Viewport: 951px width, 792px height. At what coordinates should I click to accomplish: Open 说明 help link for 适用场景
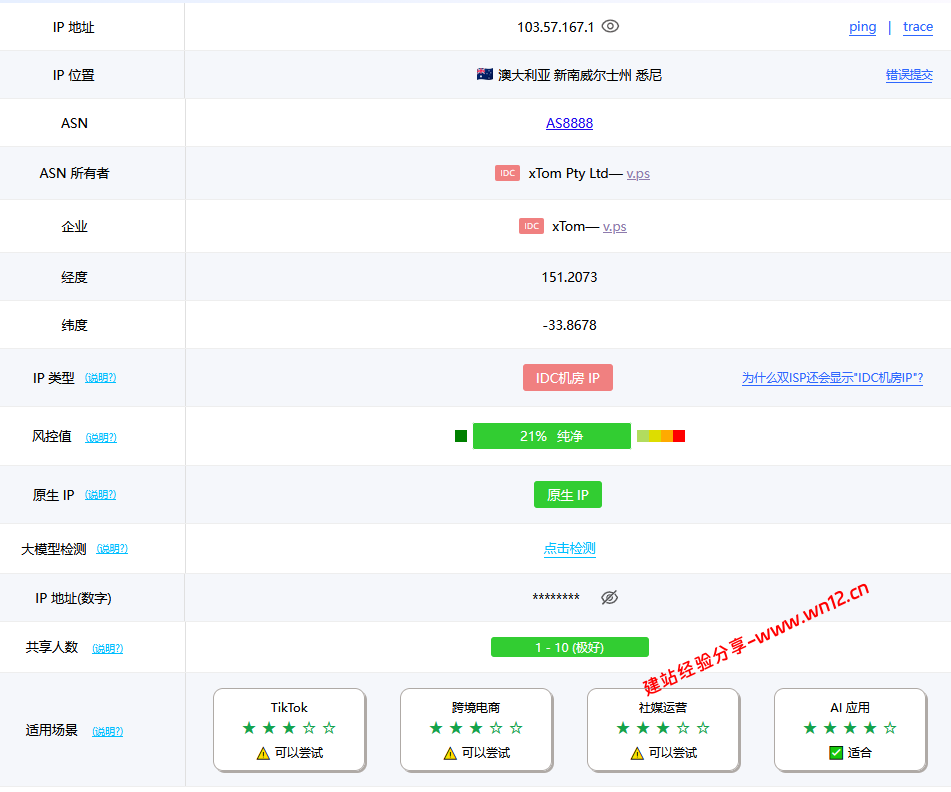108,731
